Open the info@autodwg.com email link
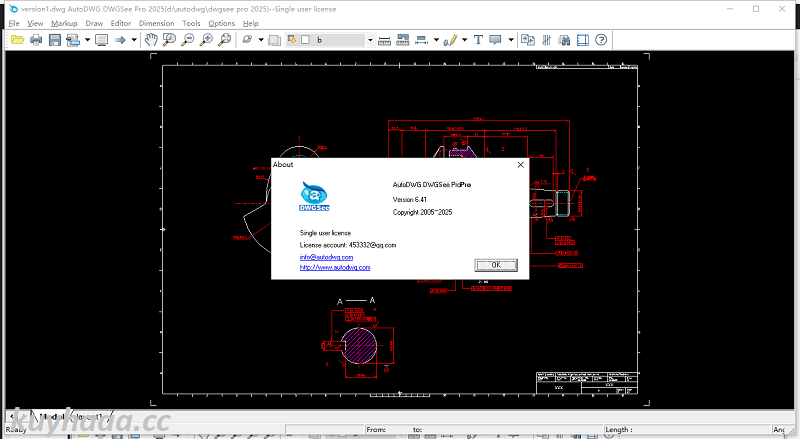This screenshot has height=439, width=800. (x=326, y=257)
